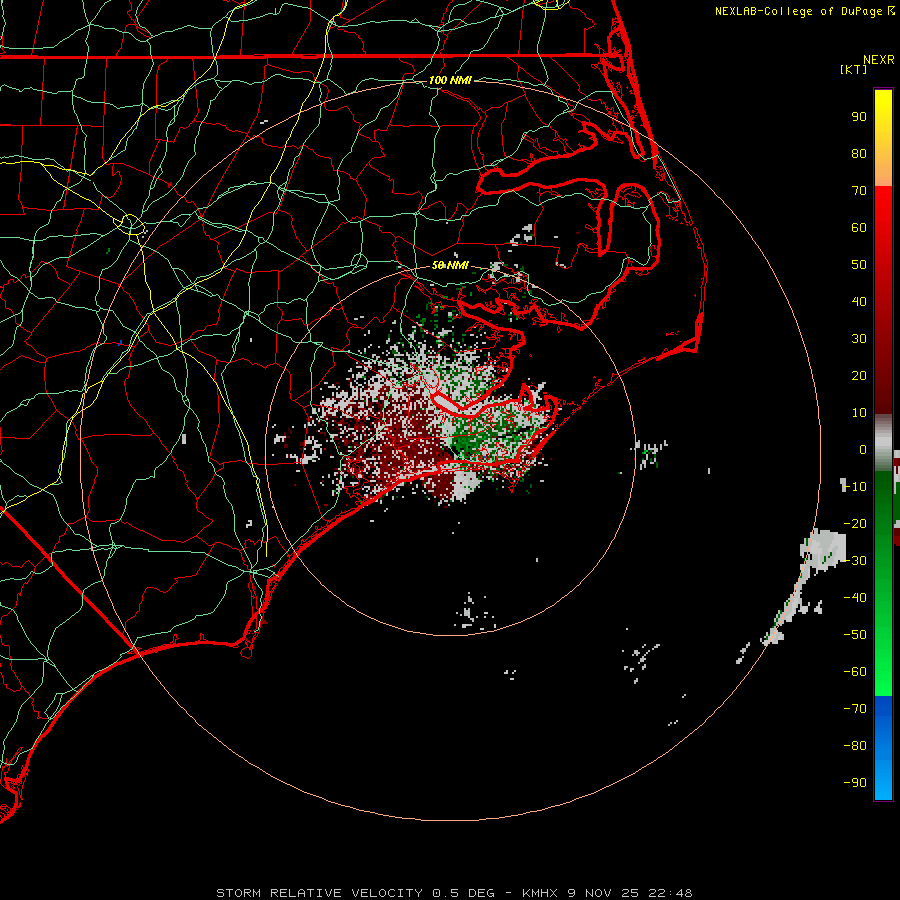
Task: Click the NEXR label above color scale
Action: pos(879,60)
